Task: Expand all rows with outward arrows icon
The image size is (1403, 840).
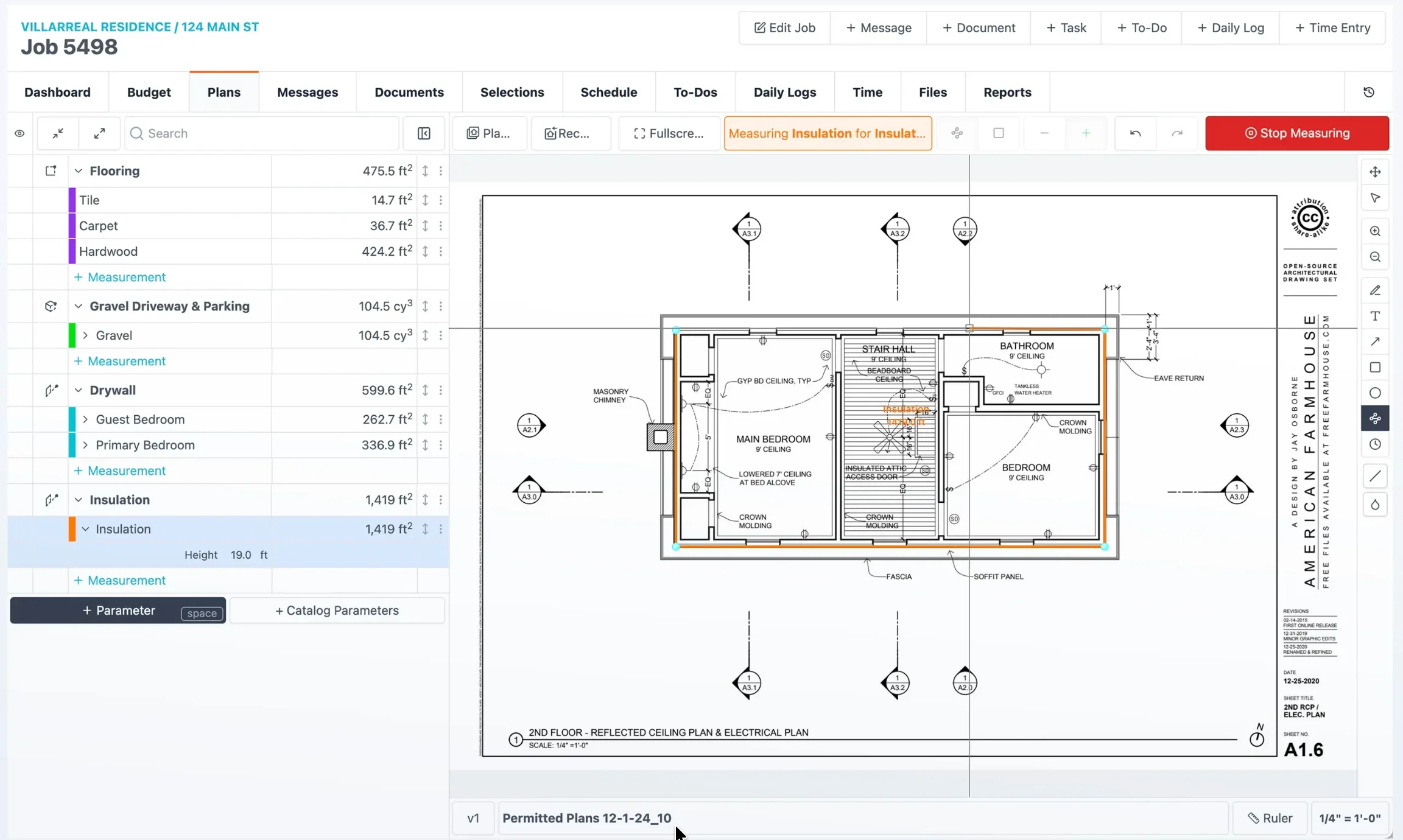Action: [x=99, y=133]
